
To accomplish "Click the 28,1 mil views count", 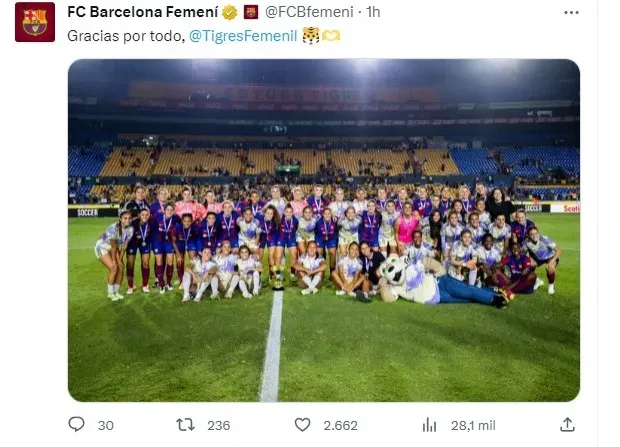I will (468, 425).
